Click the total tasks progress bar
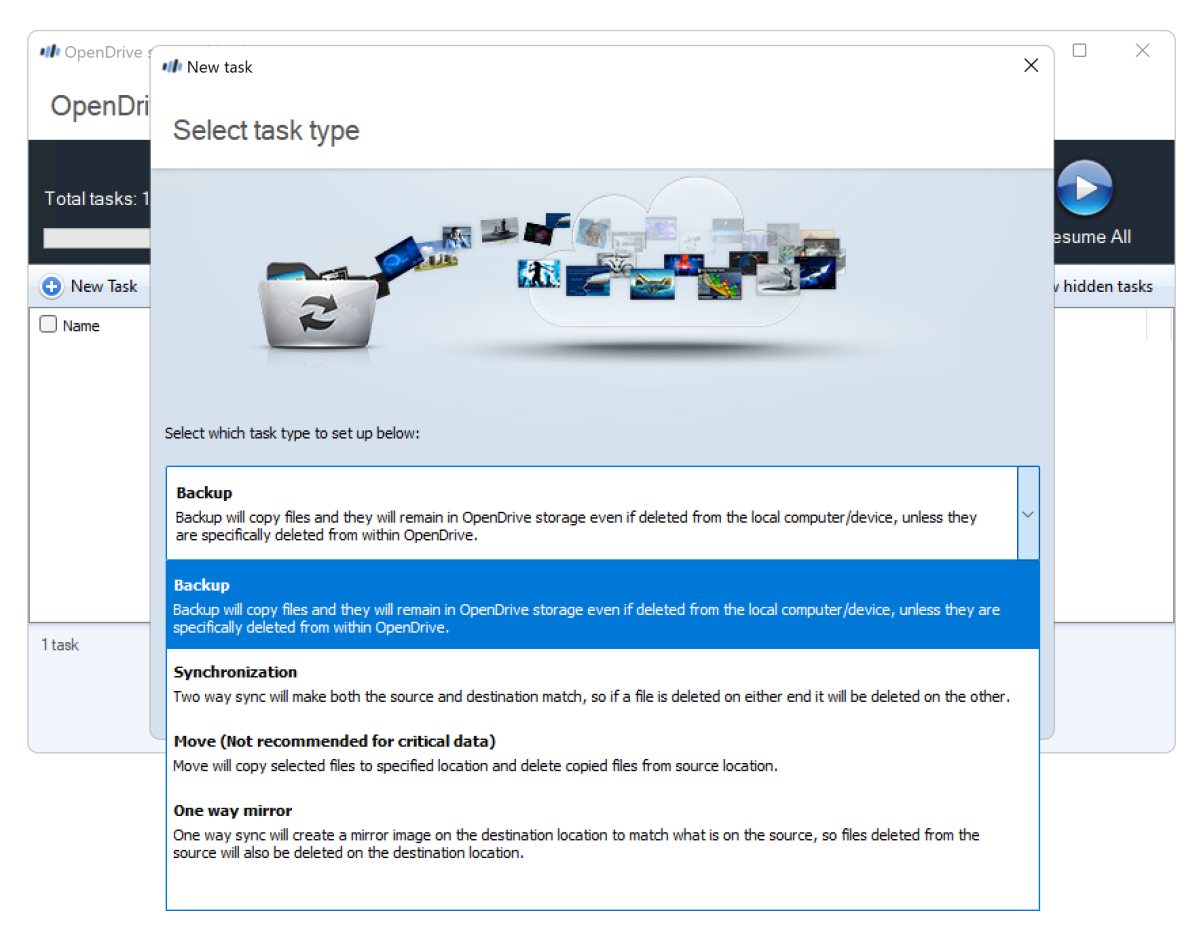Screen dimensions: 1199x930 click(97, 238)
